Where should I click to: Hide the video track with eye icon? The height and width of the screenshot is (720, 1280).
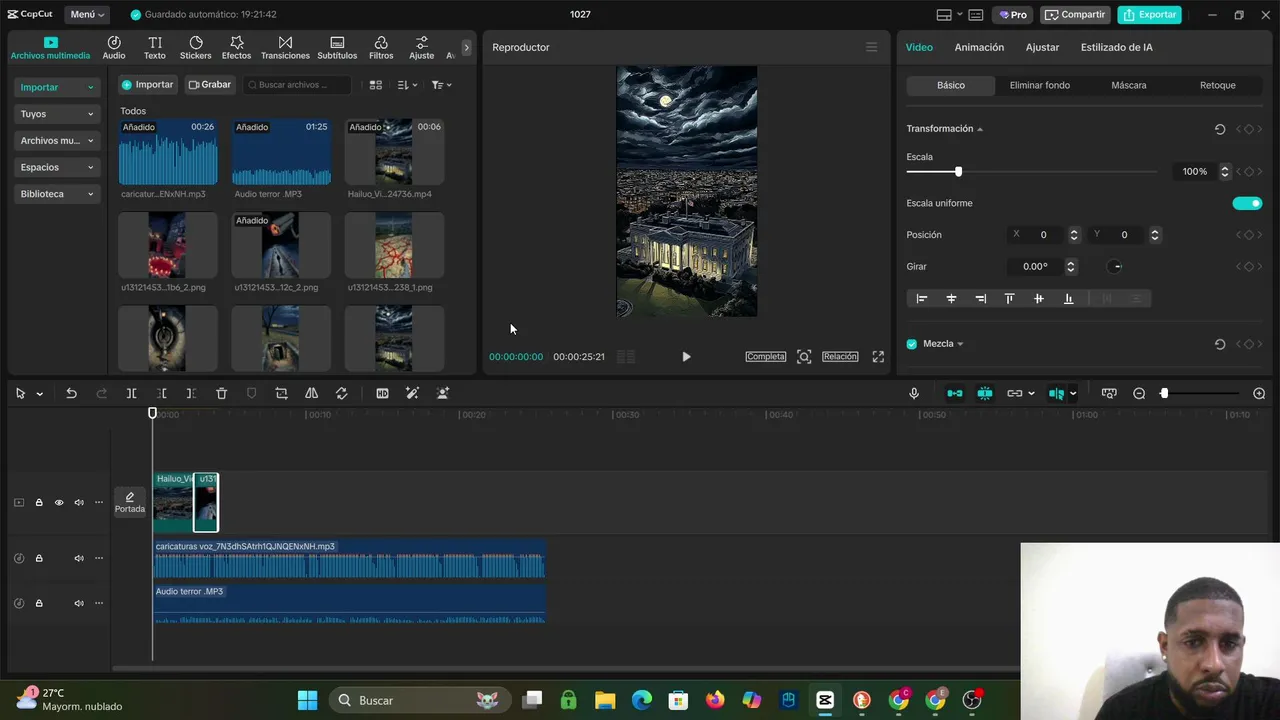tap(59, 503)
